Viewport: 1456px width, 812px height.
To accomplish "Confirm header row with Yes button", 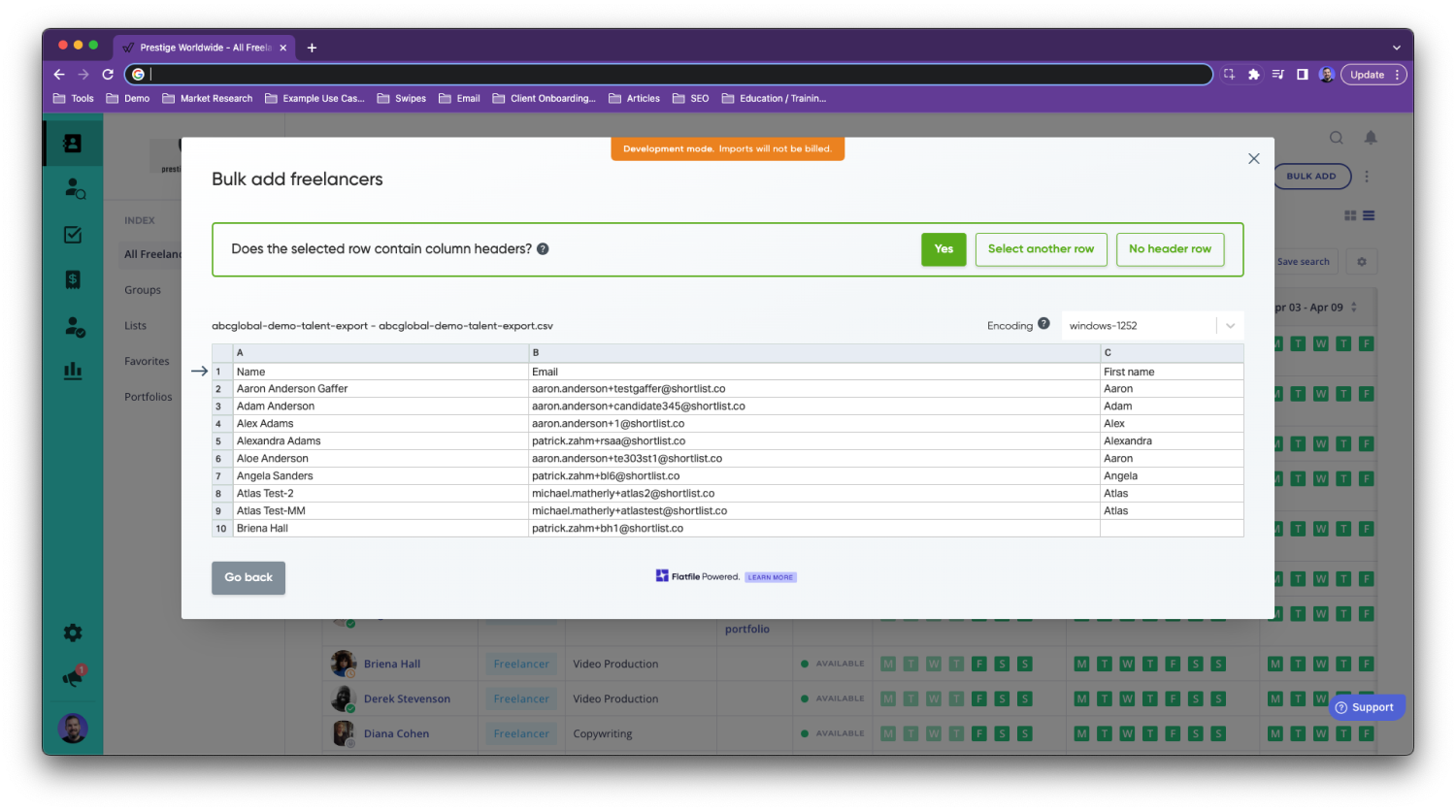I will click(943, 249).
